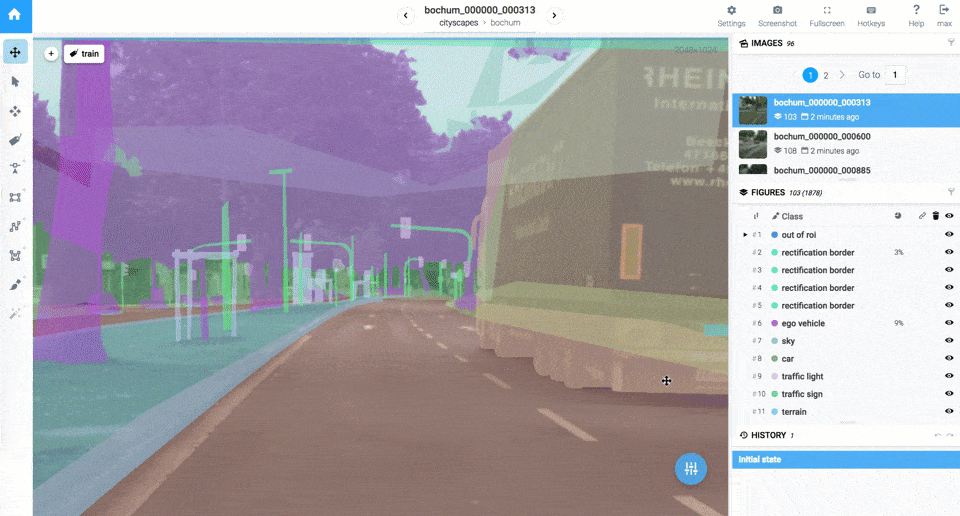
Task: Click the FIGURES panel header
Action: click(846, 192)
